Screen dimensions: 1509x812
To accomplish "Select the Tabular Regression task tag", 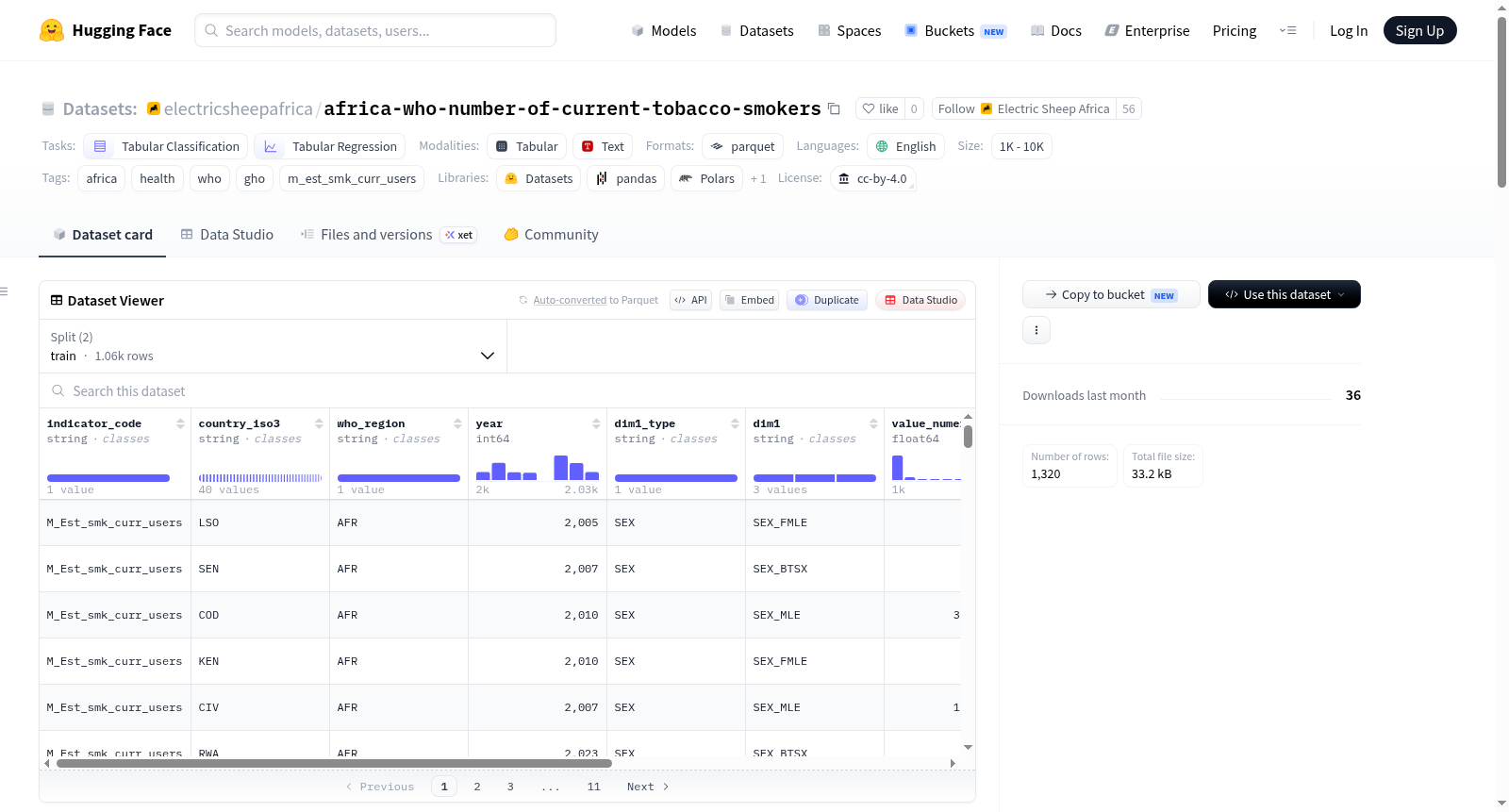I will tap(330, 146).
